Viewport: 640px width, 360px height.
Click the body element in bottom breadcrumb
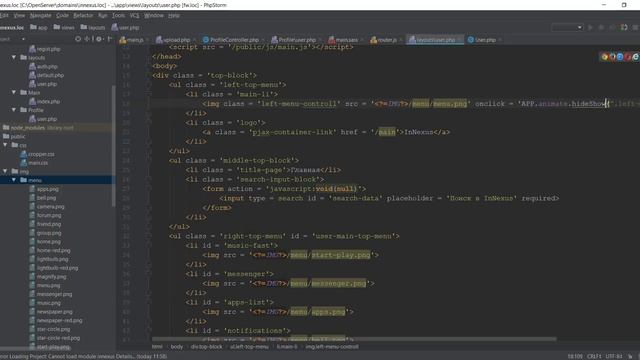177,347
